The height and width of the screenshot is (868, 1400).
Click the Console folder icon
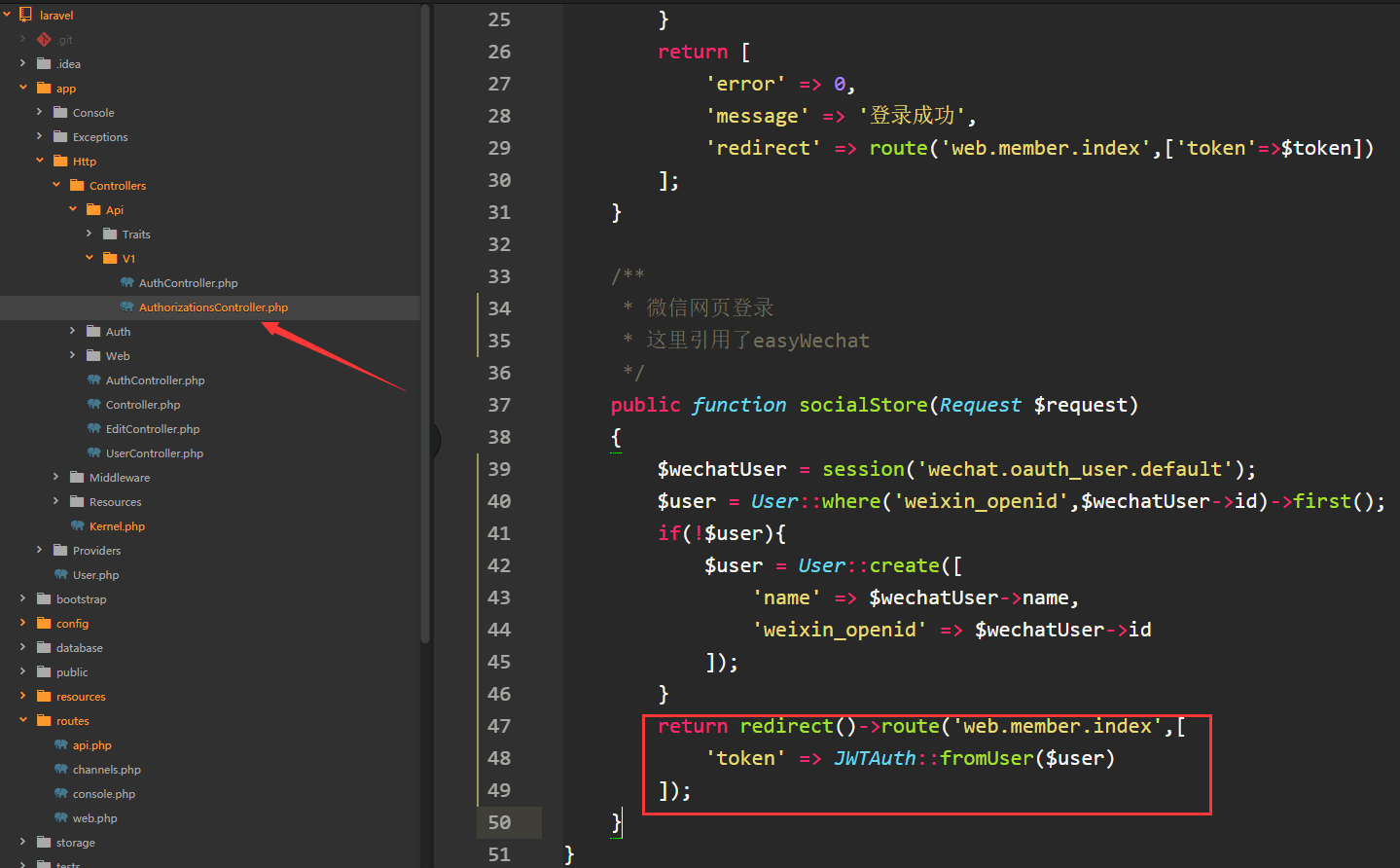(60, 112)
